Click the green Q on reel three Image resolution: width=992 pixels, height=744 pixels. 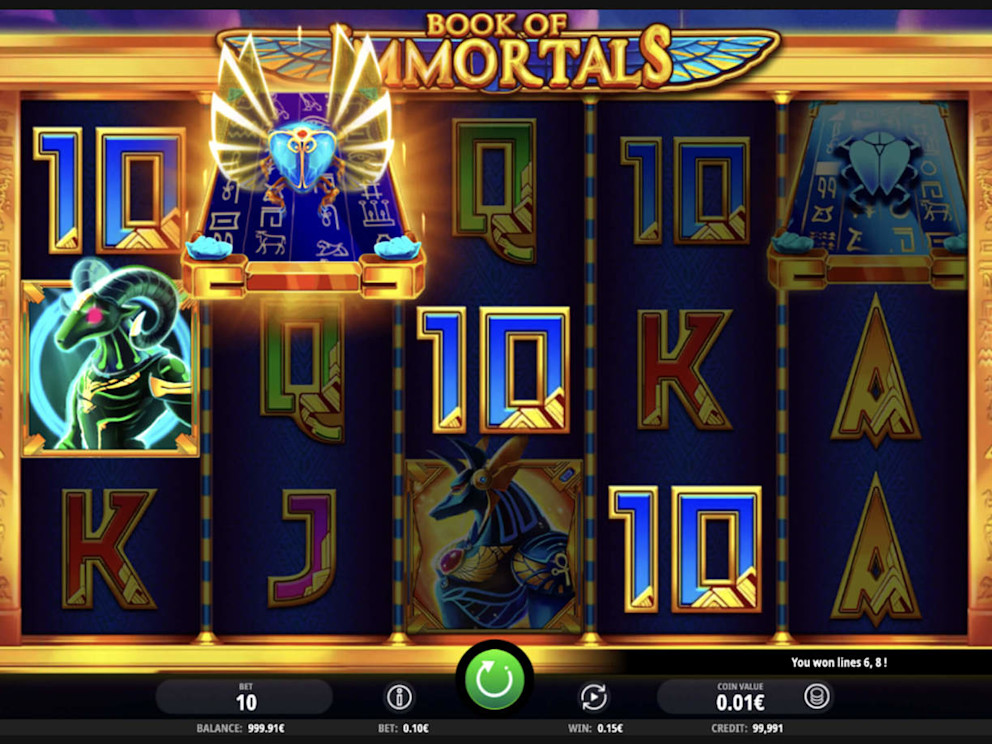[x=495, y=190]
